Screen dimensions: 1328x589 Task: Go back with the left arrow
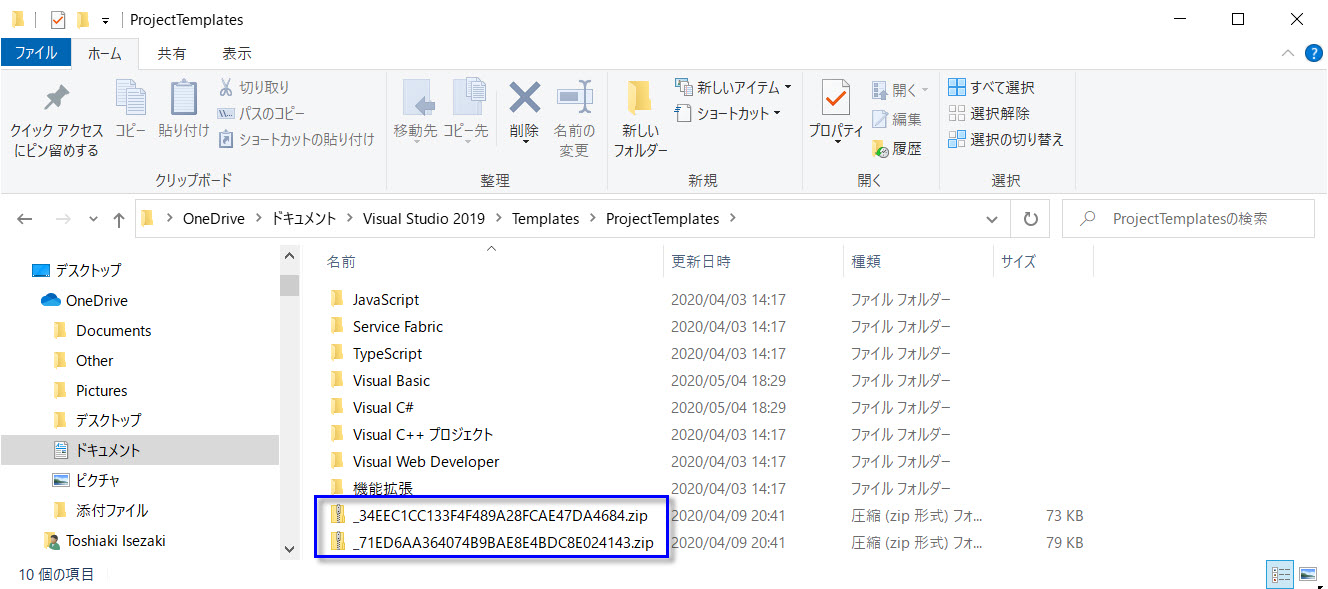25,219
